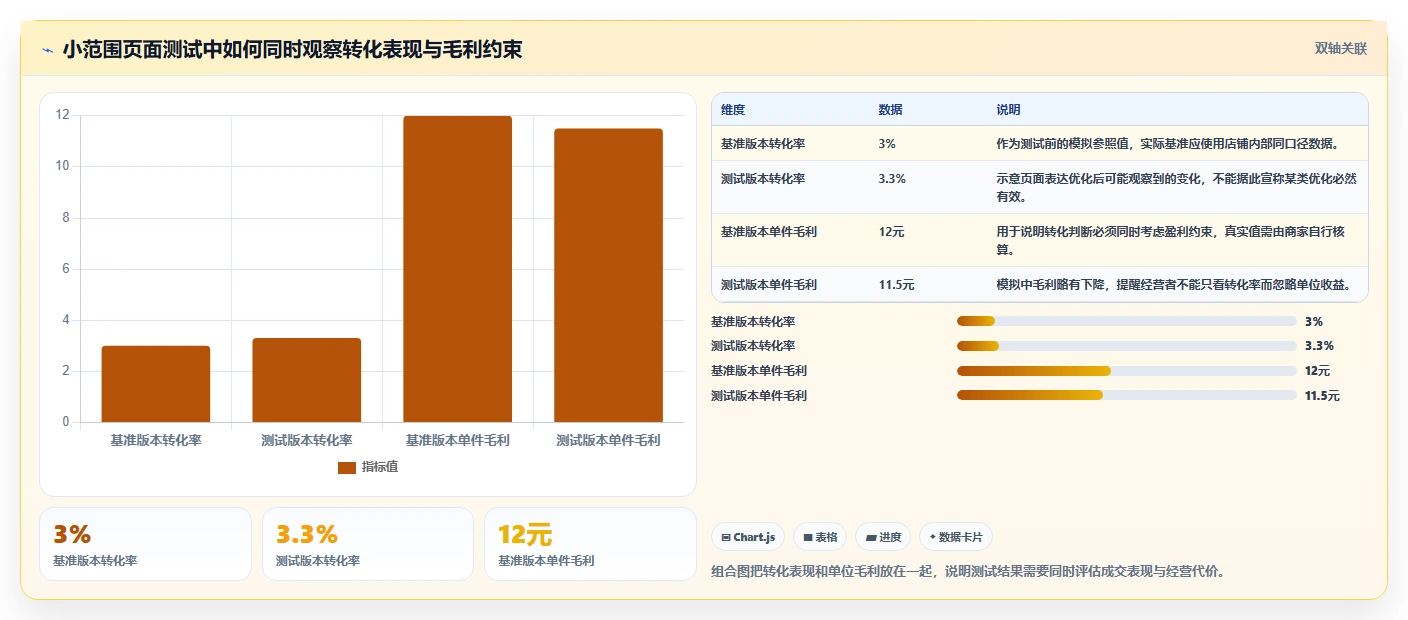The width and height of the screenshot is (1408, 620).
Task: Click the lightning icon beside the title
Action: pos(48,50)
